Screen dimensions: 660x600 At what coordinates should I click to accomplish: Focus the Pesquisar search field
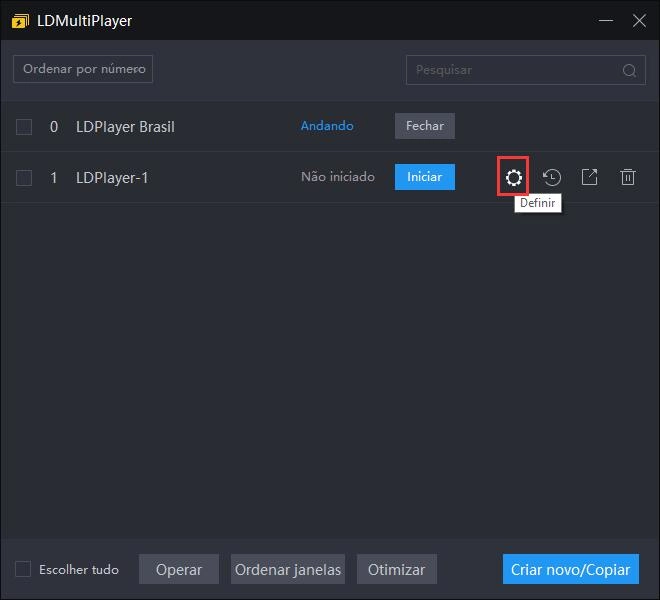(x=526, y=70)
